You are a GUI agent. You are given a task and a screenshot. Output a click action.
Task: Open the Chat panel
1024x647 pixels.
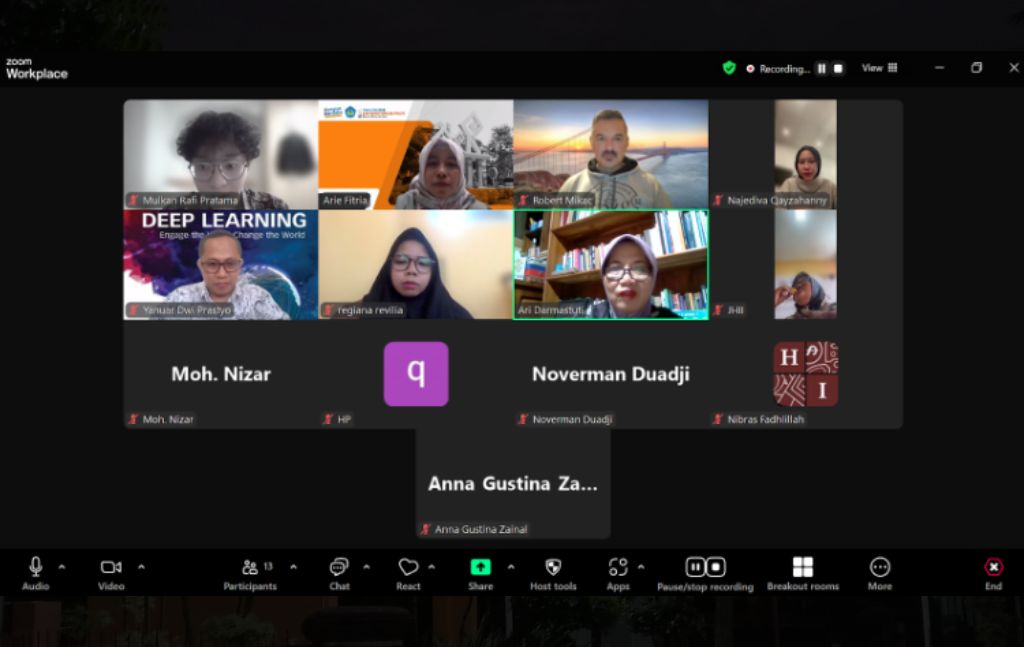(339, 573)
